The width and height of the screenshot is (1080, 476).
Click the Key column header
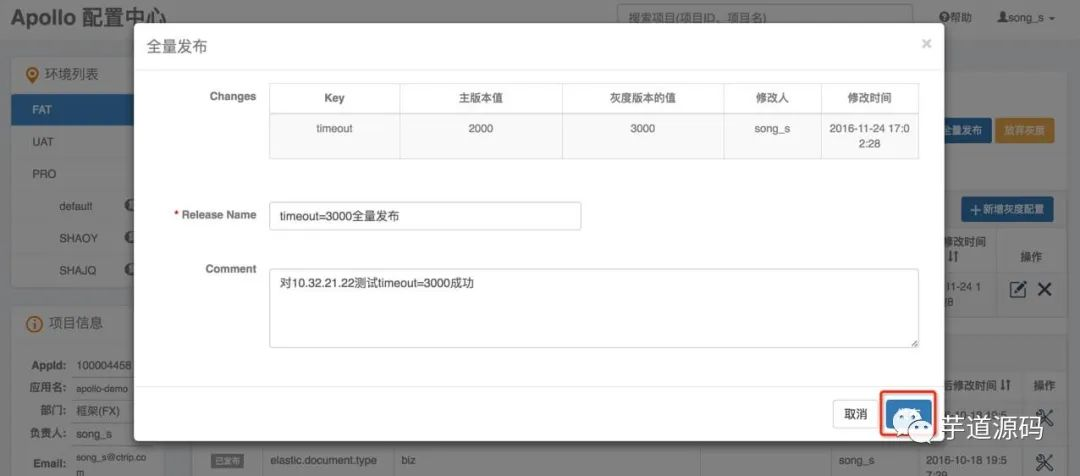[x=334, y=99]
